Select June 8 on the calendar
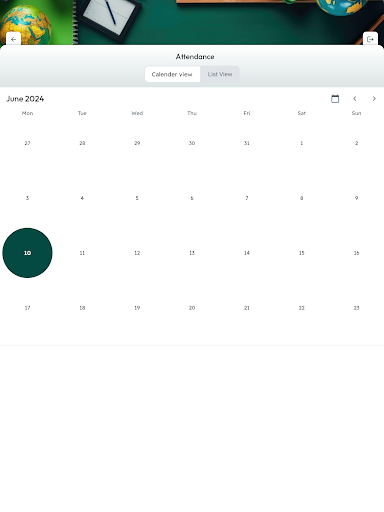This screenshot has width=384, height=512. pos(302,198)
